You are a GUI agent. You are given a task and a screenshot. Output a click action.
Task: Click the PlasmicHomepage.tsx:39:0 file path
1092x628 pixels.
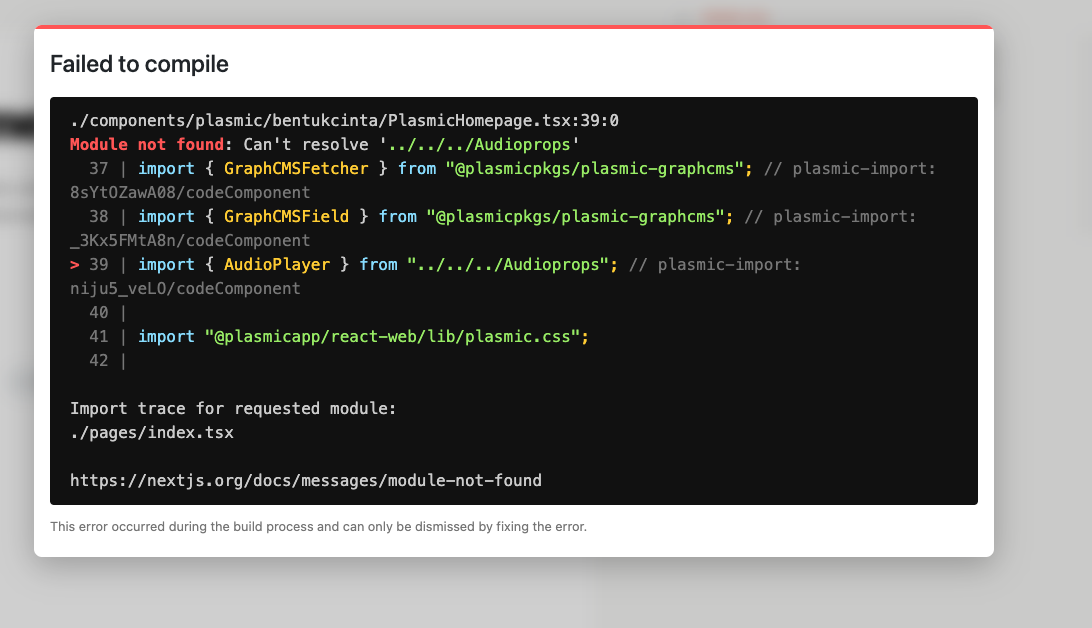(344, 121)
